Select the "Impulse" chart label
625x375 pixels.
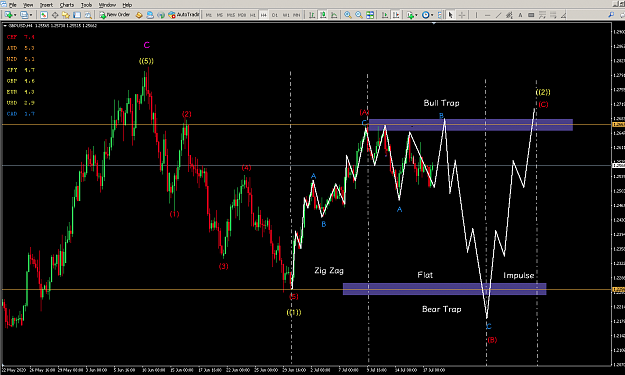(518, 275)
